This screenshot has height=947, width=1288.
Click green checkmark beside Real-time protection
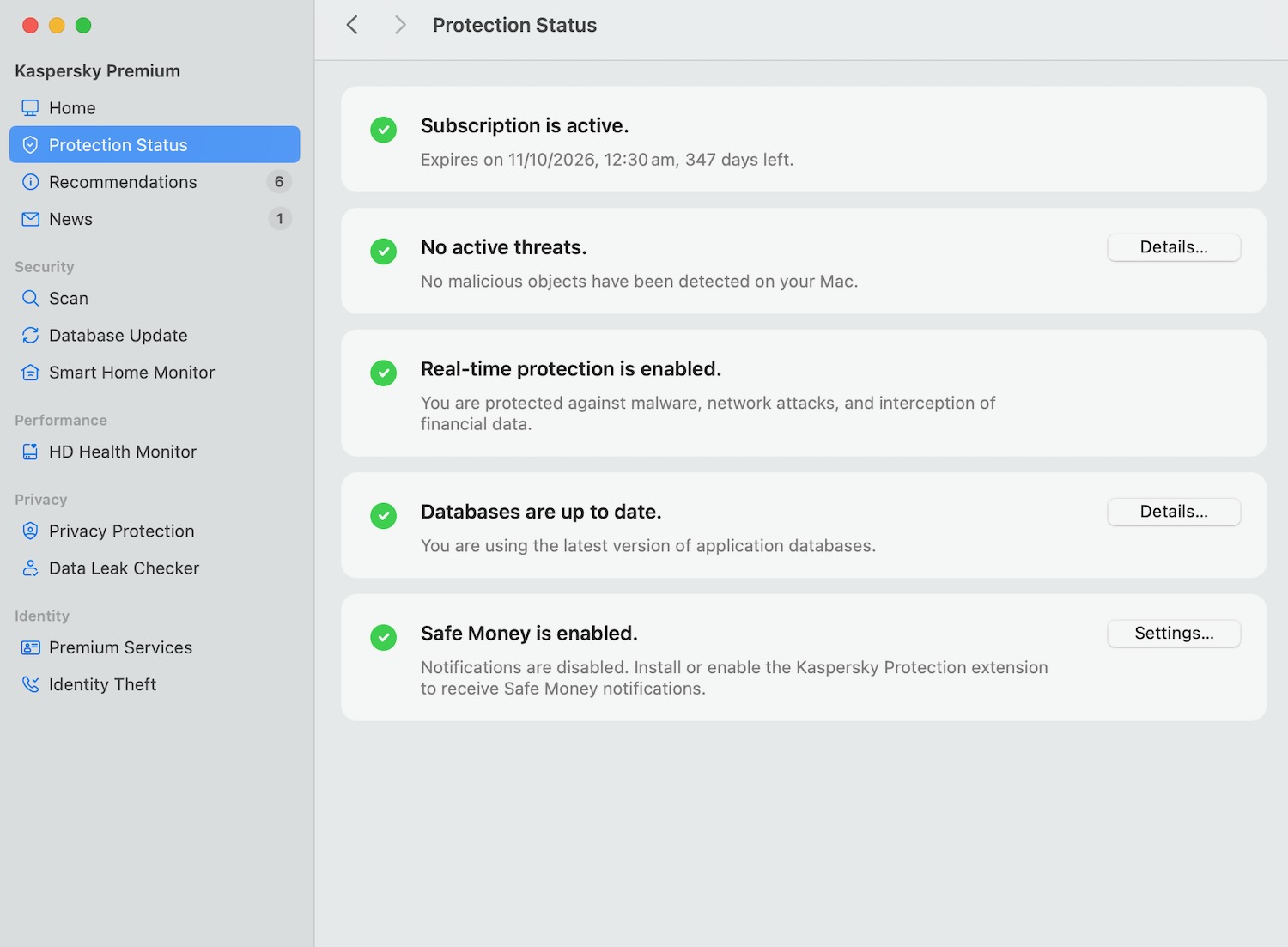click(383, 373)
